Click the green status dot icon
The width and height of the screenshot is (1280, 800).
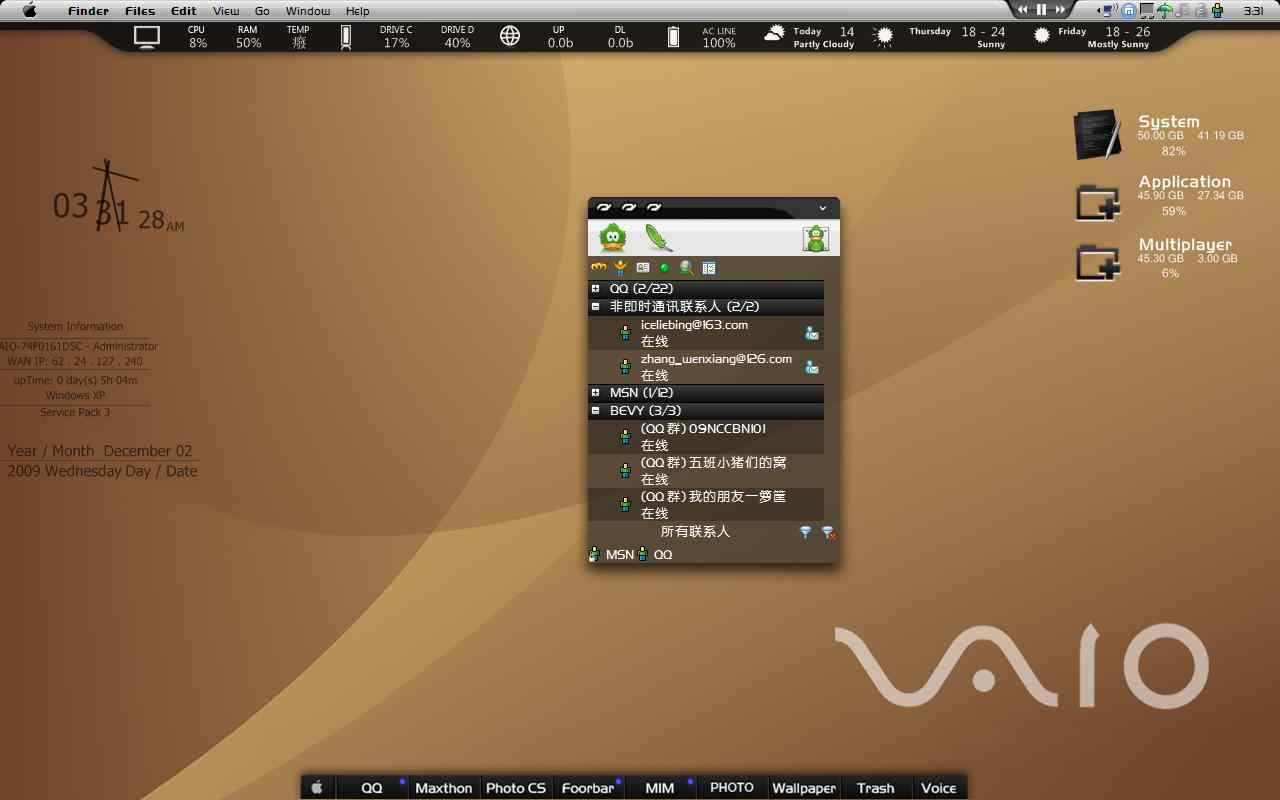coord(664,268)
